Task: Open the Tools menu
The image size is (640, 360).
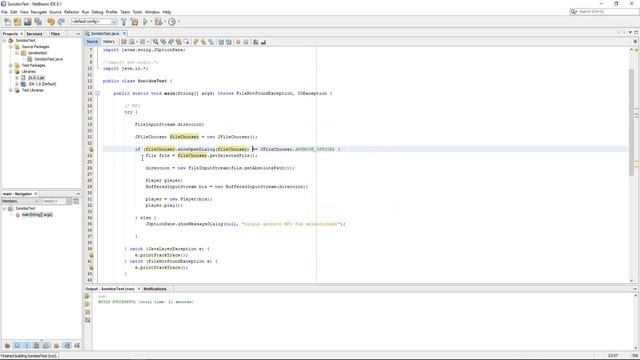Action: click(x=137, y=12)
